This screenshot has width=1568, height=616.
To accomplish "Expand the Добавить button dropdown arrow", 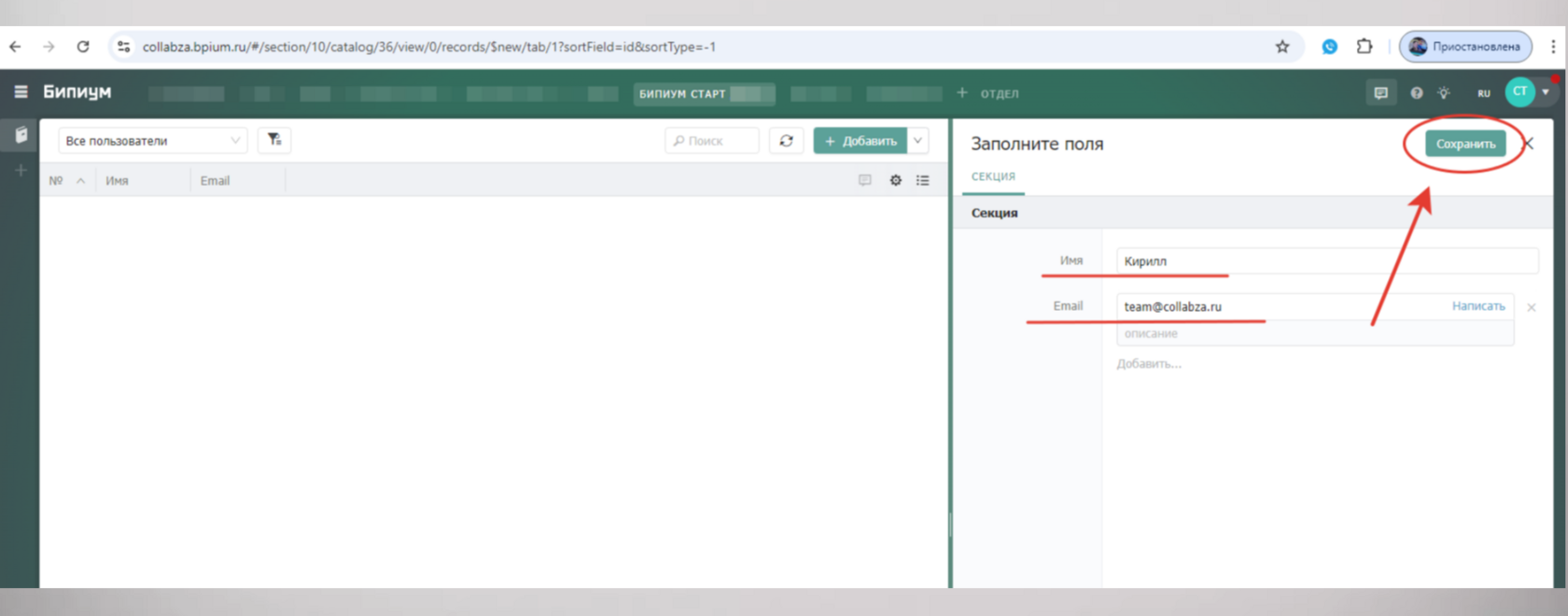I will pos(918,140).
